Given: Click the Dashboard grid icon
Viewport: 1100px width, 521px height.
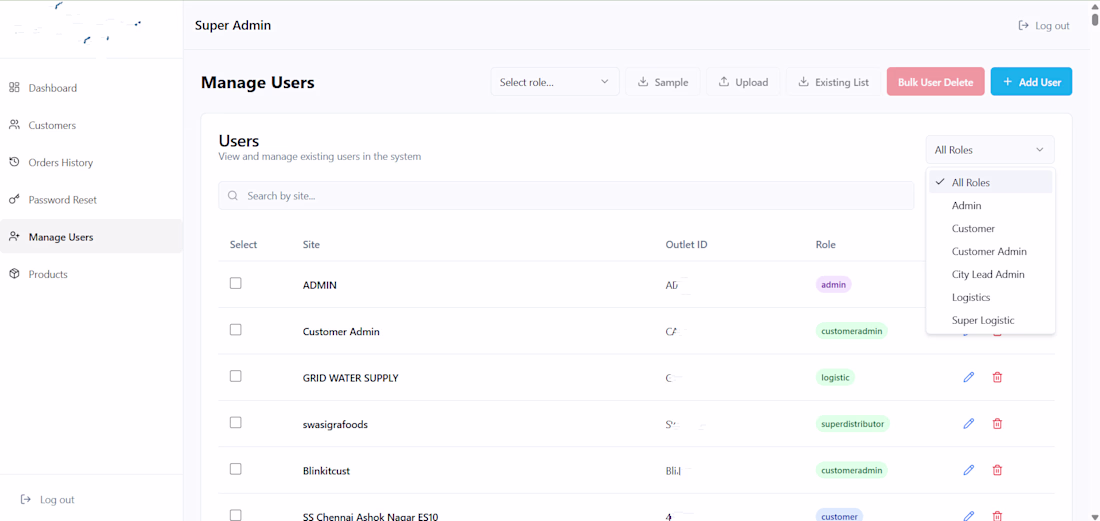Looking at the screenshot, I should pyautogui.click(x=14, y=88).
